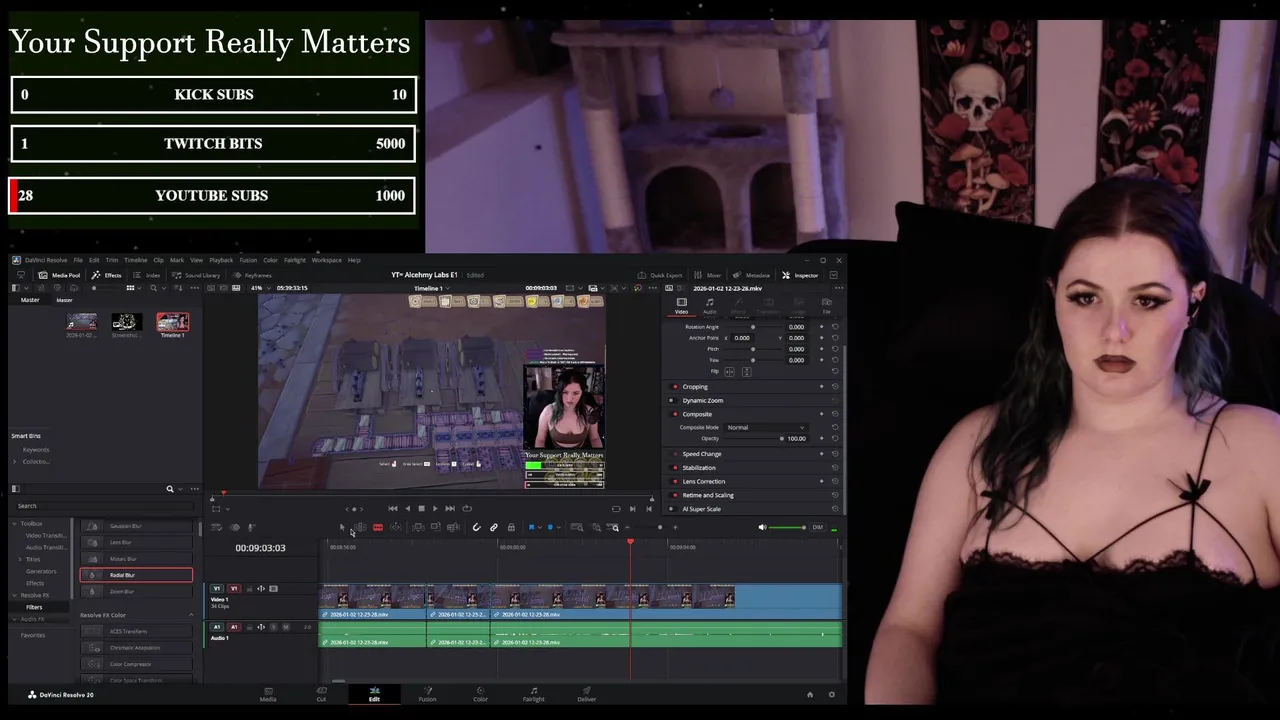The width and height of the screenshot is (1280, 720).
Task: Toggle the Position Lock padlock icon
Action: click(x=511, y=527)
